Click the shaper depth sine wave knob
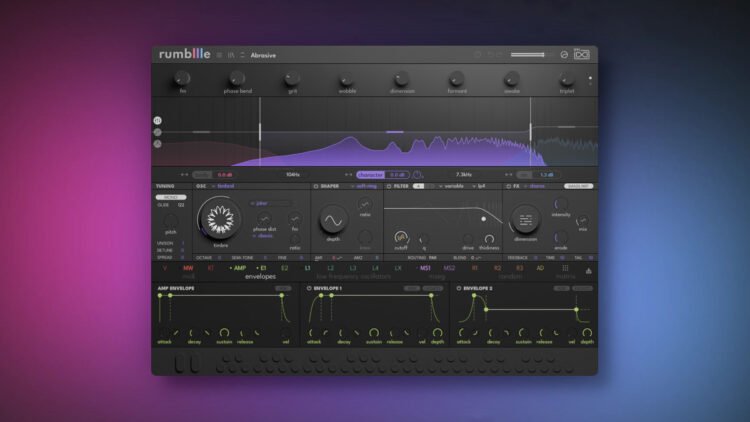Image resolution: width=750 pixels, height=422 pixels. [x=333, y=220]
